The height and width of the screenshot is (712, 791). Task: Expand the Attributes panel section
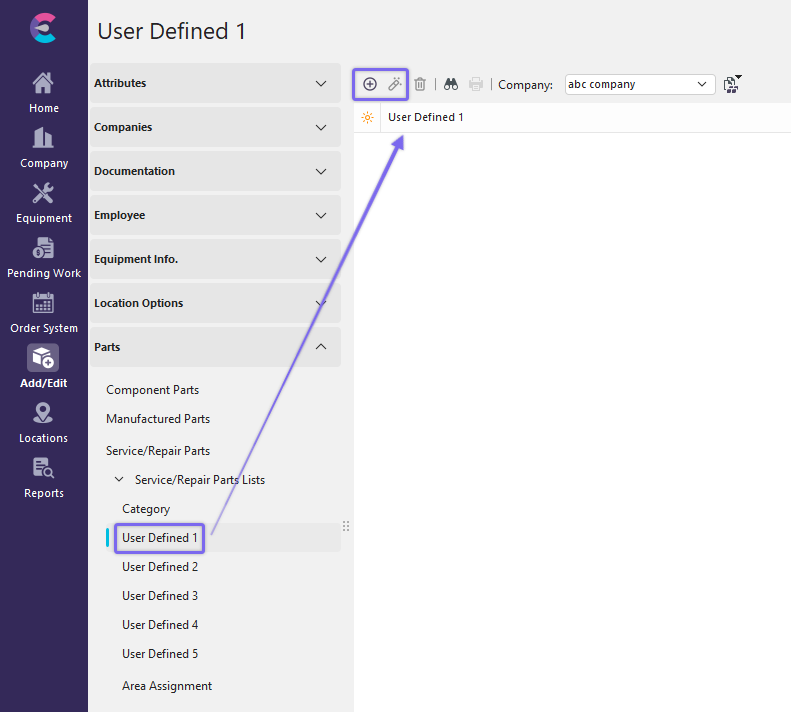[x=215, y=83]
